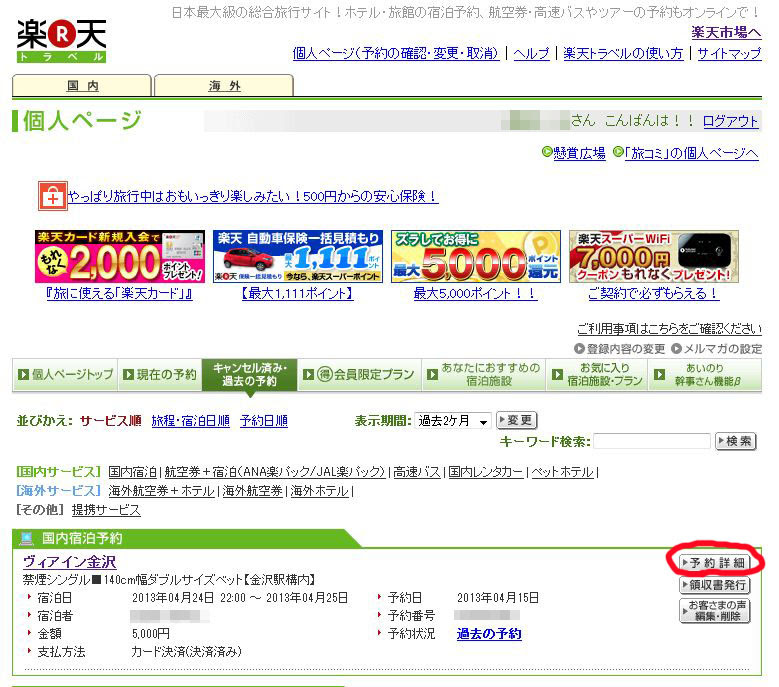Select the 会員限定プラン tab
The image size is (779, 687).
coord(359,375)
